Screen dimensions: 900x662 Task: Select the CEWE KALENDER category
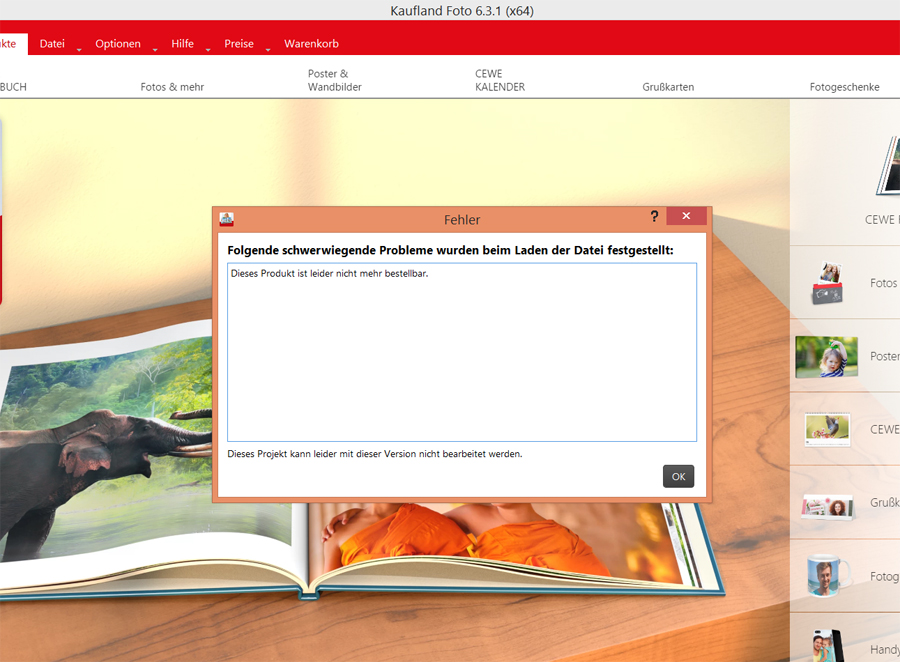(x=500, y=80)
